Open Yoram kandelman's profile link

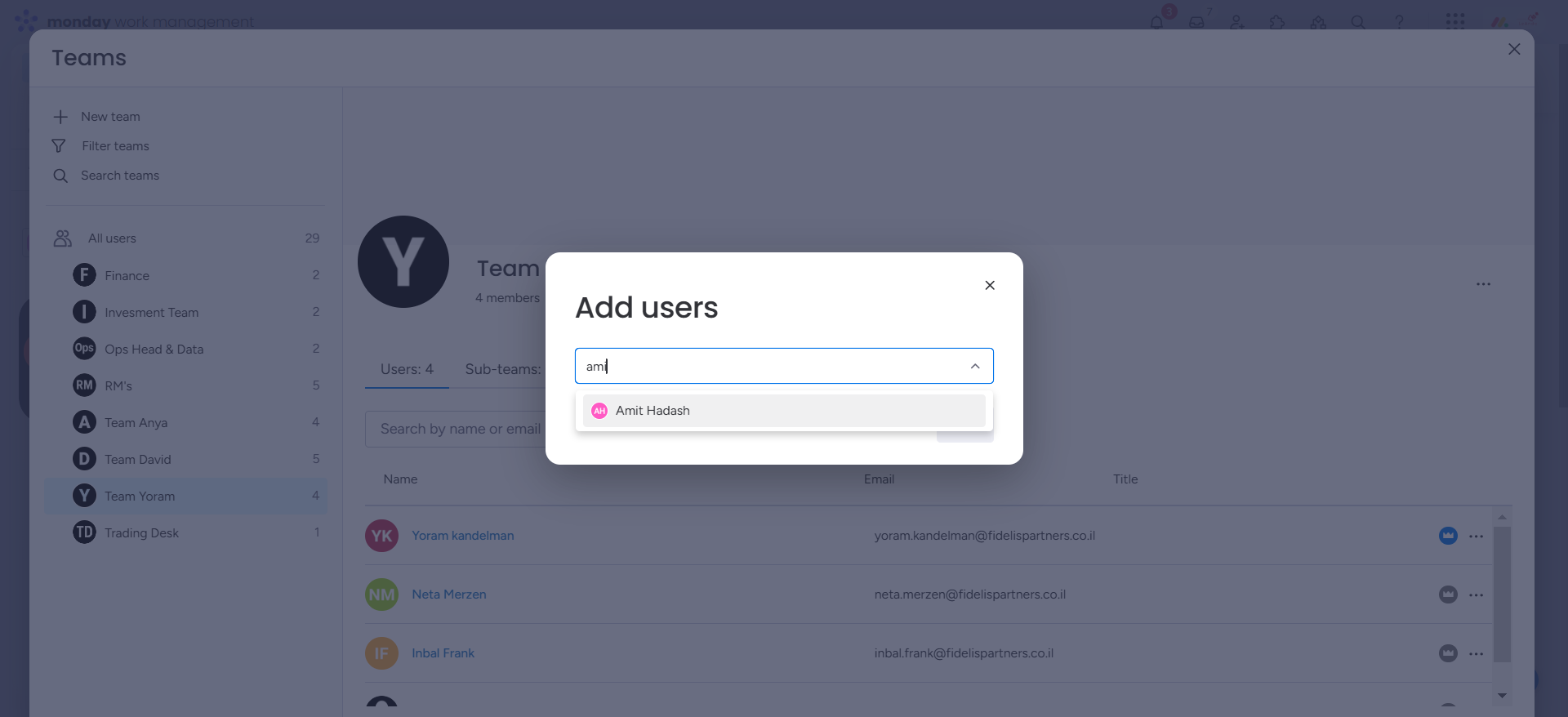click(x=462, y=536)
